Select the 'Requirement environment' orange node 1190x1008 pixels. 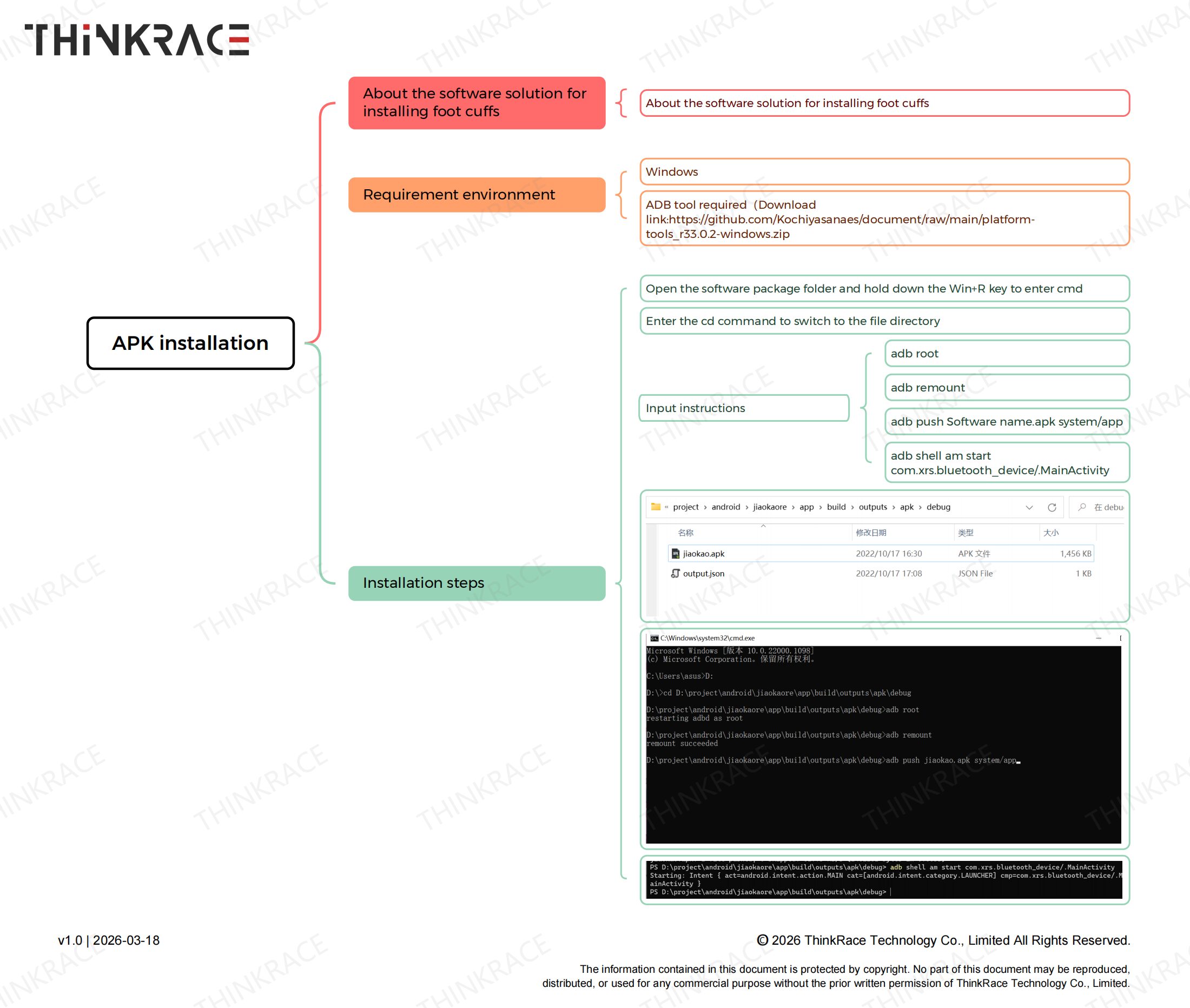pyautogui.click(x=476, y=194)
